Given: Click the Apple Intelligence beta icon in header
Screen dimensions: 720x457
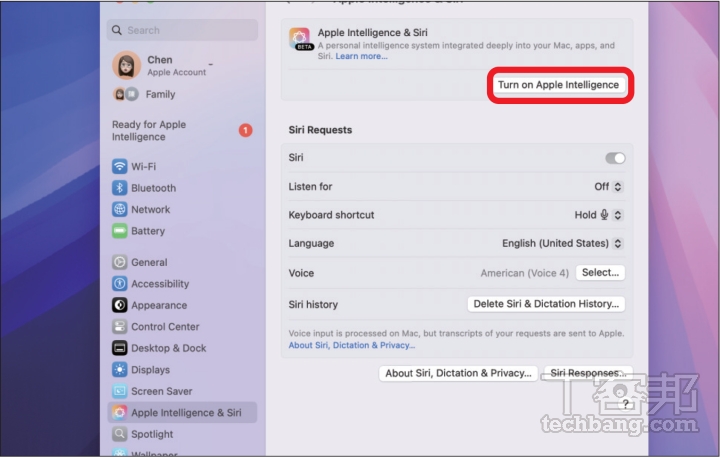Looking at the screenshot, I should click(300, 39).
